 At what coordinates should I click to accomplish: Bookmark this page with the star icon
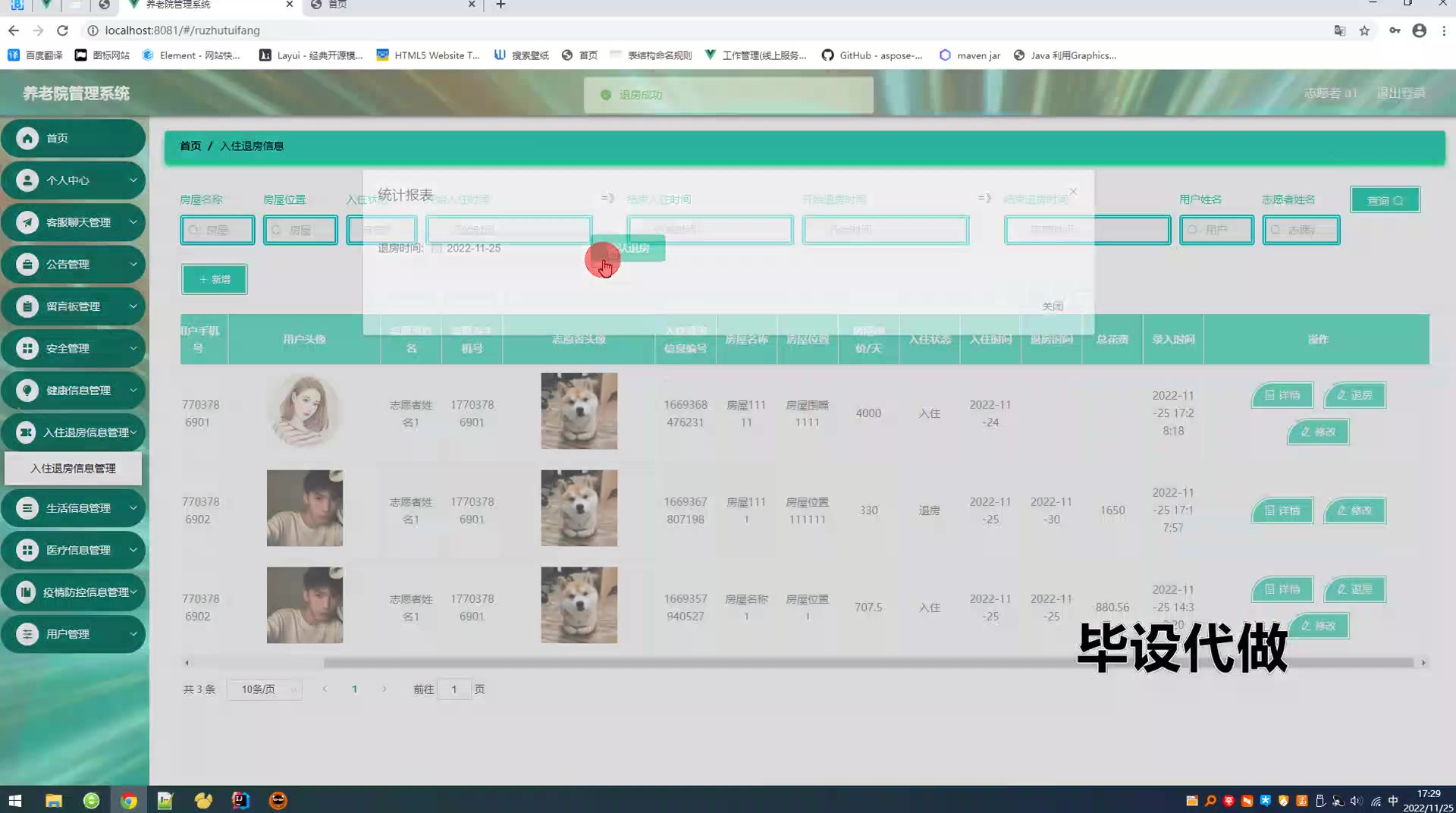(1364, 30)
